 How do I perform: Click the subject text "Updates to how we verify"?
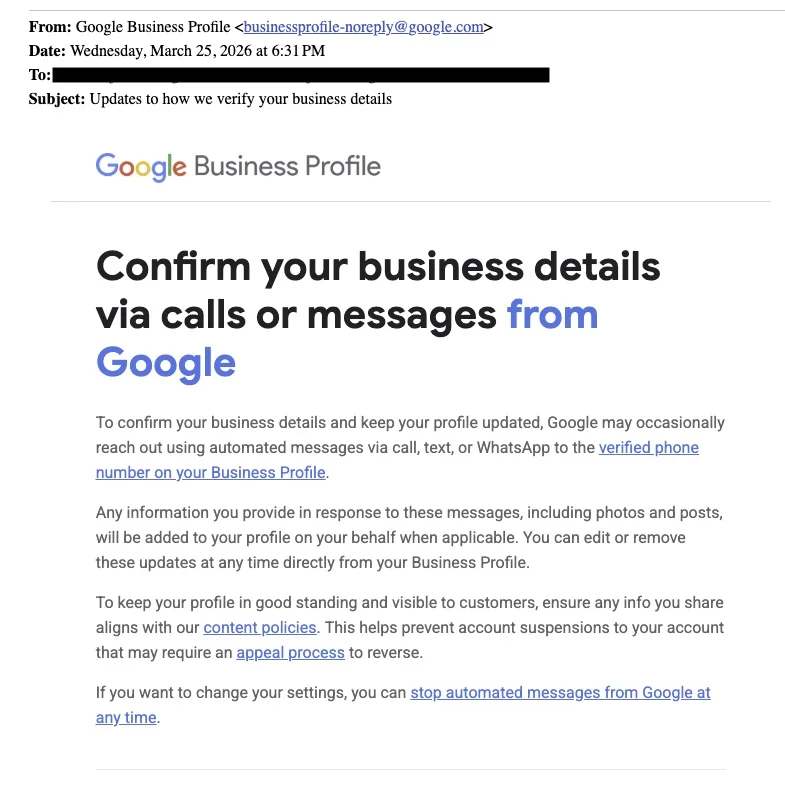pyautogui.click(x=240, y=99)
